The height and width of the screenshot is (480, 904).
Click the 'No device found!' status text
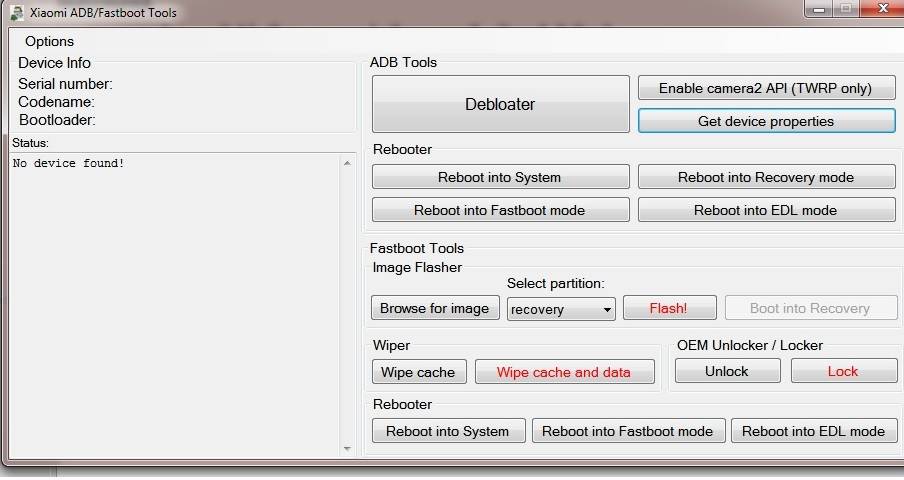pyautogui.click(x=69, y=163)
